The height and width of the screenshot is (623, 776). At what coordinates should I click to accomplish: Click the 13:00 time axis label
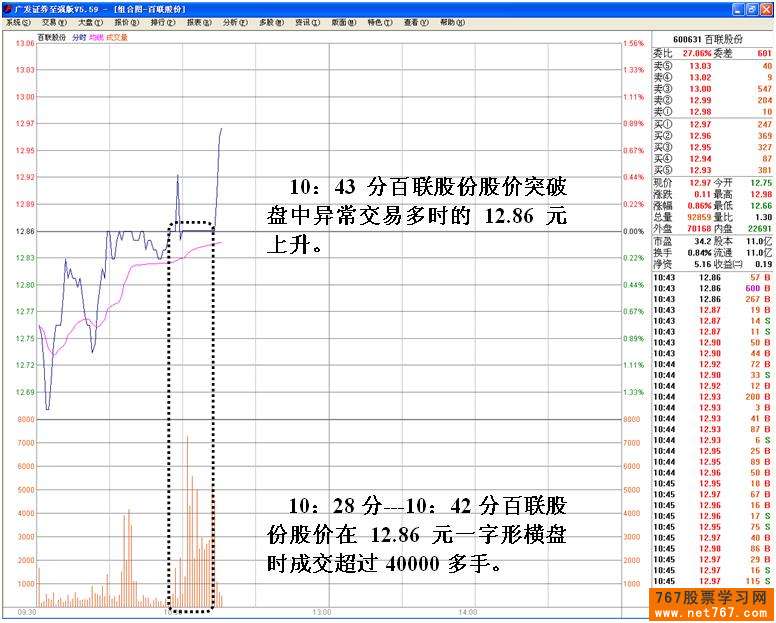[x=322, y=612]
